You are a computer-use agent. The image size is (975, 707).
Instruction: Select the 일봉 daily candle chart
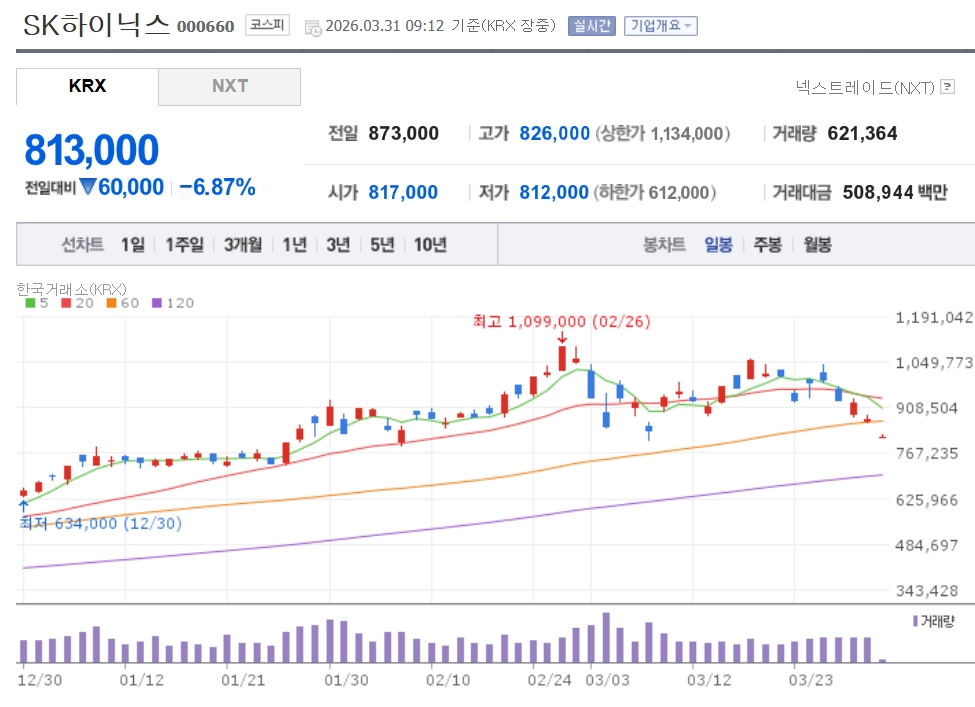718,245
